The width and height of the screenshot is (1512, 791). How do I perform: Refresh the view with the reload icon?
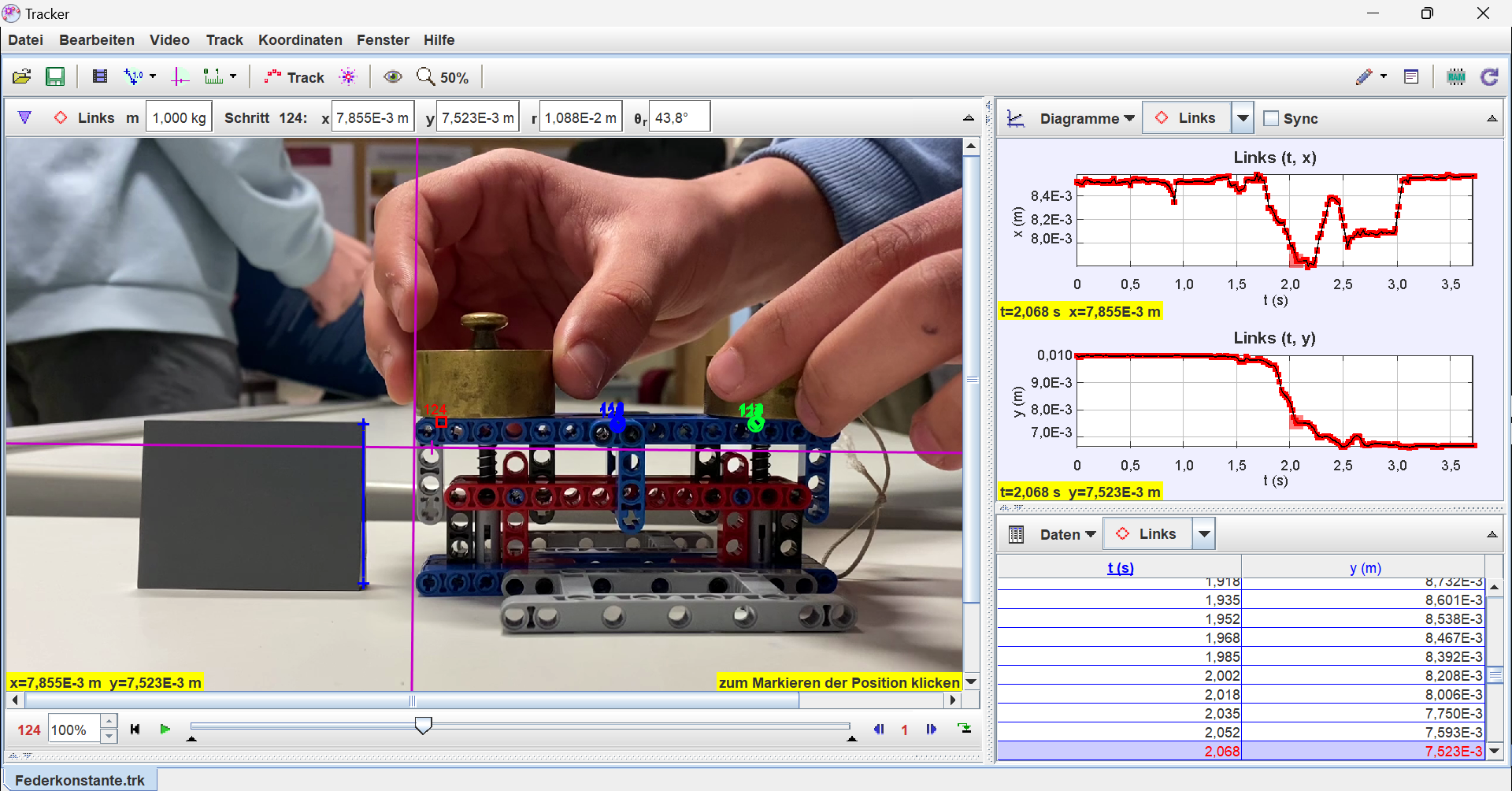point(1489,76)
